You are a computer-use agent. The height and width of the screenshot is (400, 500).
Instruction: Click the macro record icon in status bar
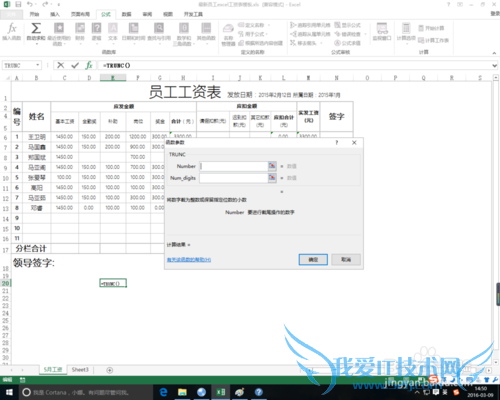(x=22, y=380)
